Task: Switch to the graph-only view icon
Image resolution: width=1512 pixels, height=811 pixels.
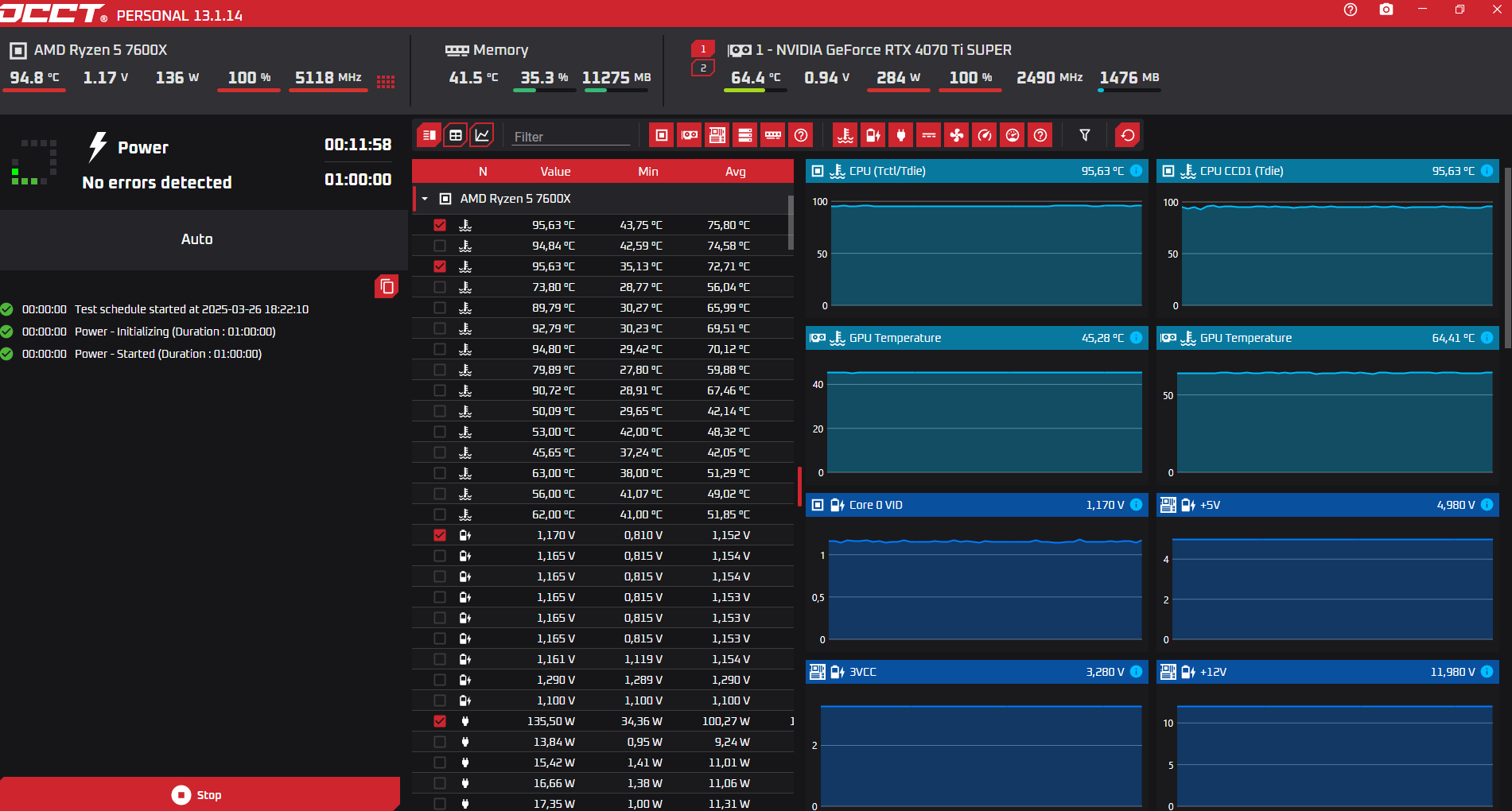Action: pos(482,135)
